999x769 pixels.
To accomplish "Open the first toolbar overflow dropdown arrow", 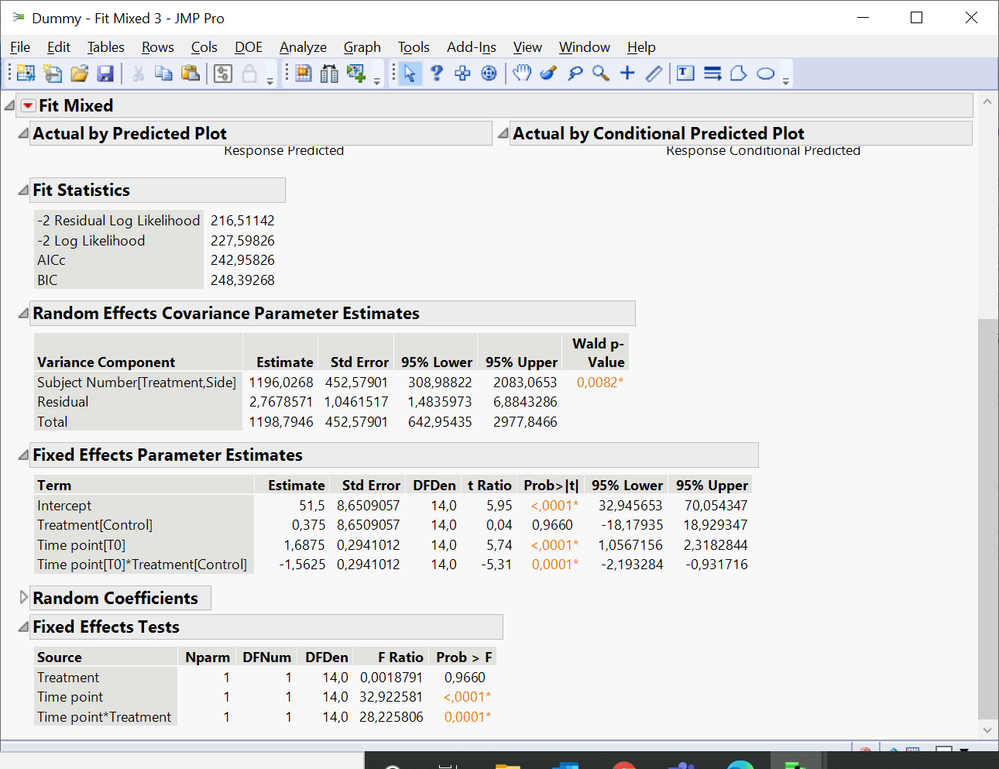I will pyautogui.click(x=270, y=81).
